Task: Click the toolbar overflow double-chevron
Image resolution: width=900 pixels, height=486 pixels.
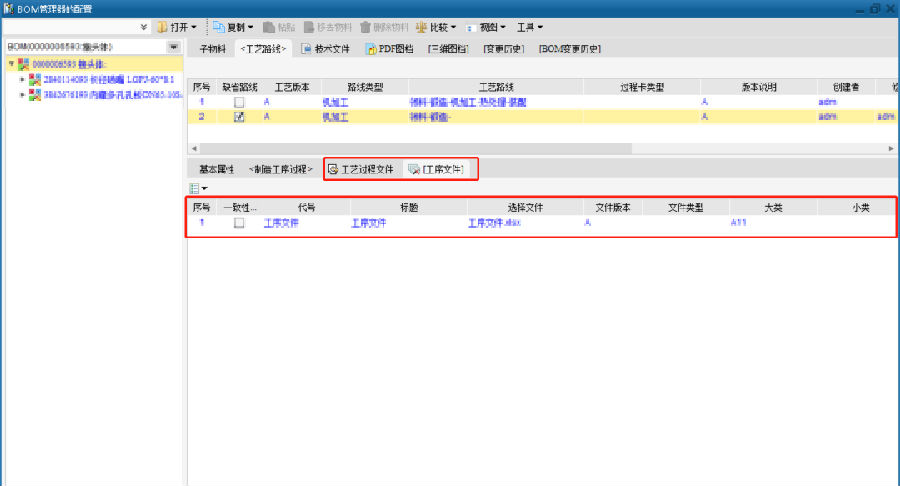Action: point(143,27)
